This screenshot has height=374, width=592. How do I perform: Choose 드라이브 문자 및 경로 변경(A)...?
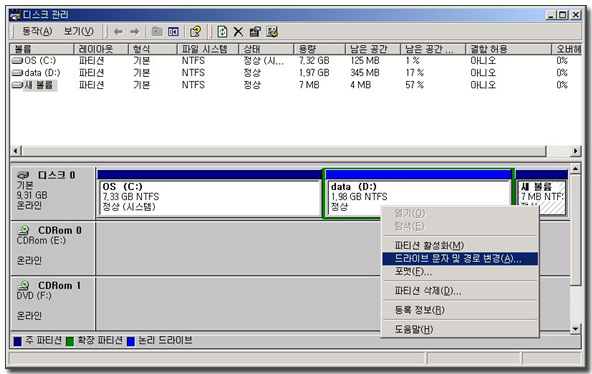460,259
